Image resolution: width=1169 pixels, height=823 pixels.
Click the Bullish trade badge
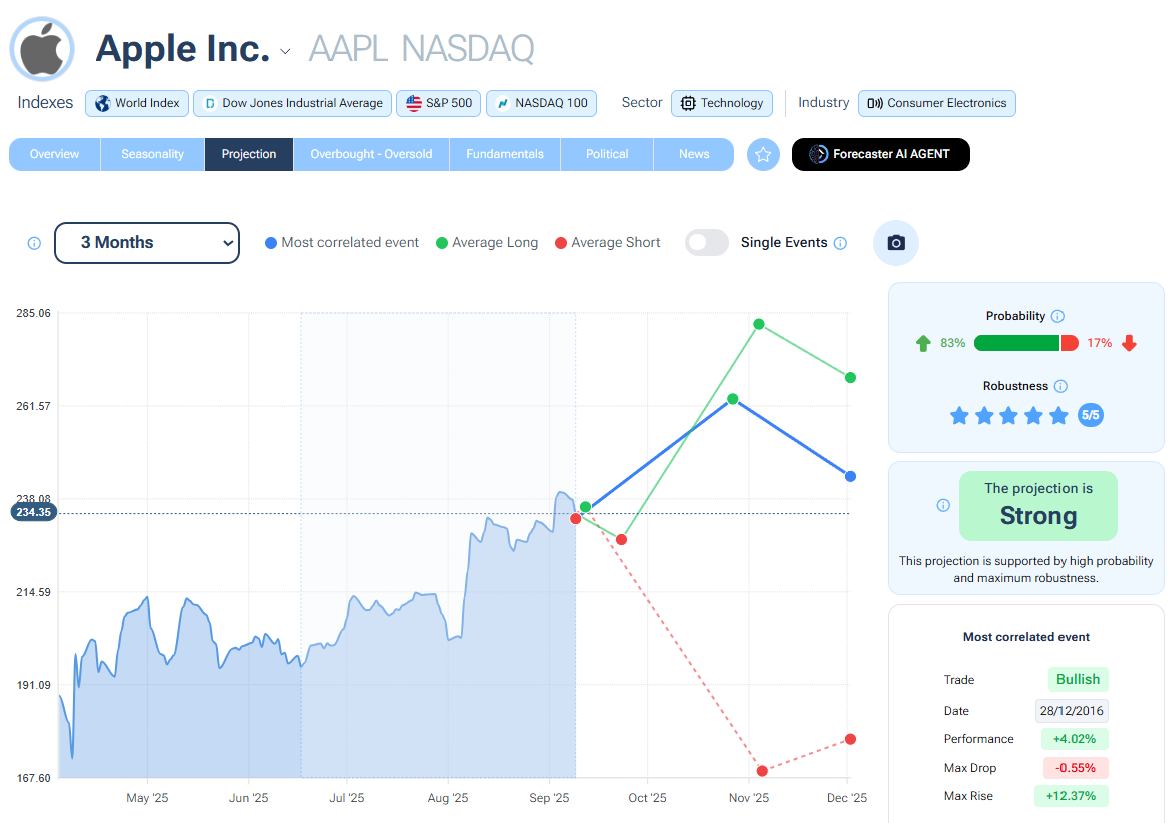pos(1078,680)
